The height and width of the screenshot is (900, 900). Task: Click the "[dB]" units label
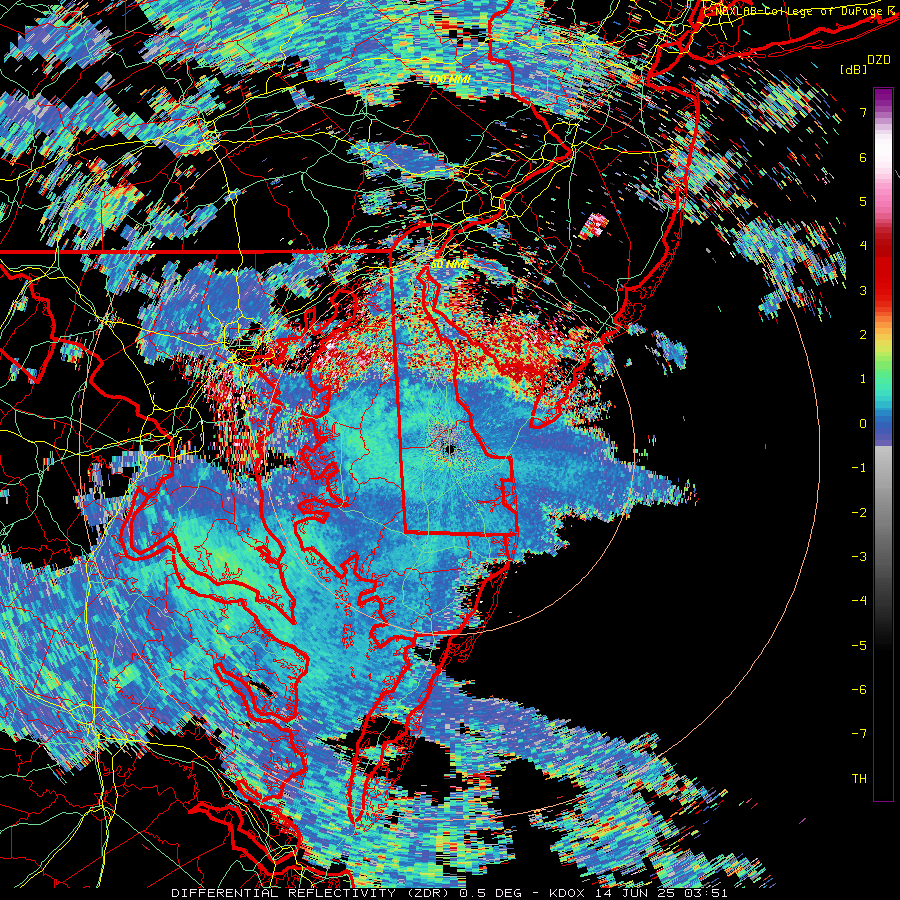tap(853, 69)
